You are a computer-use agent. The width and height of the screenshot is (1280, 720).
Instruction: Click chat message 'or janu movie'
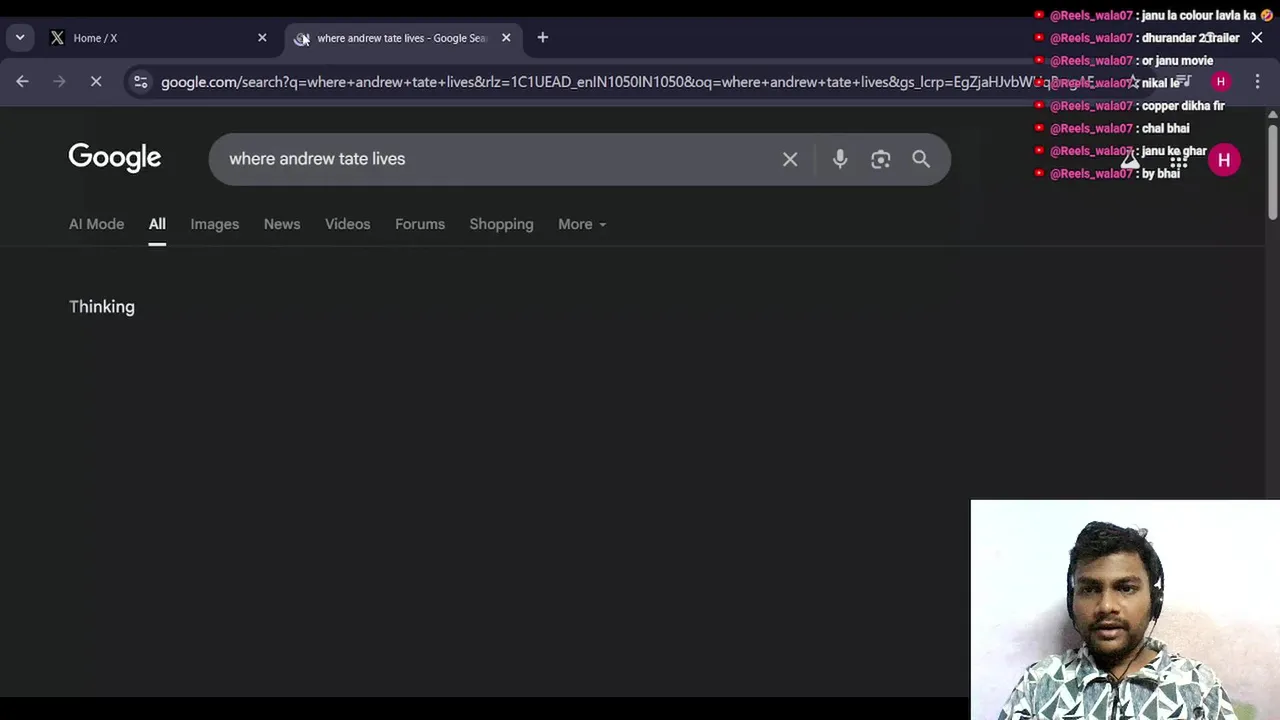[x=1177, y=61]
